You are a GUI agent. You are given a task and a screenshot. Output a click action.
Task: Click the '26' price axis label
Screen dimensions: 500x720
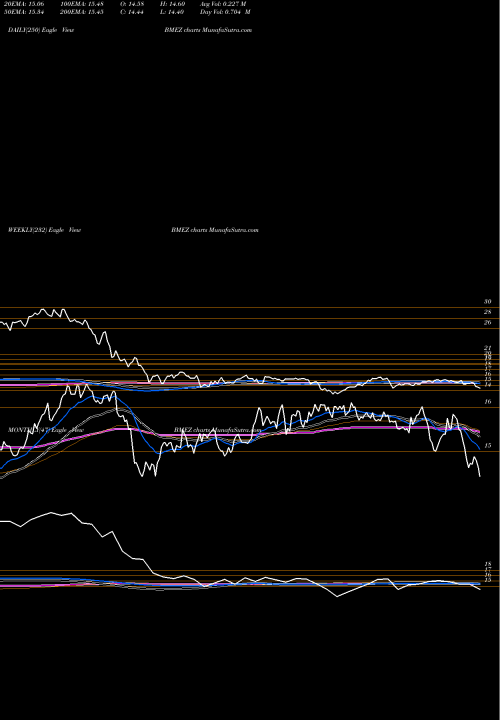(x=488, y=322)
